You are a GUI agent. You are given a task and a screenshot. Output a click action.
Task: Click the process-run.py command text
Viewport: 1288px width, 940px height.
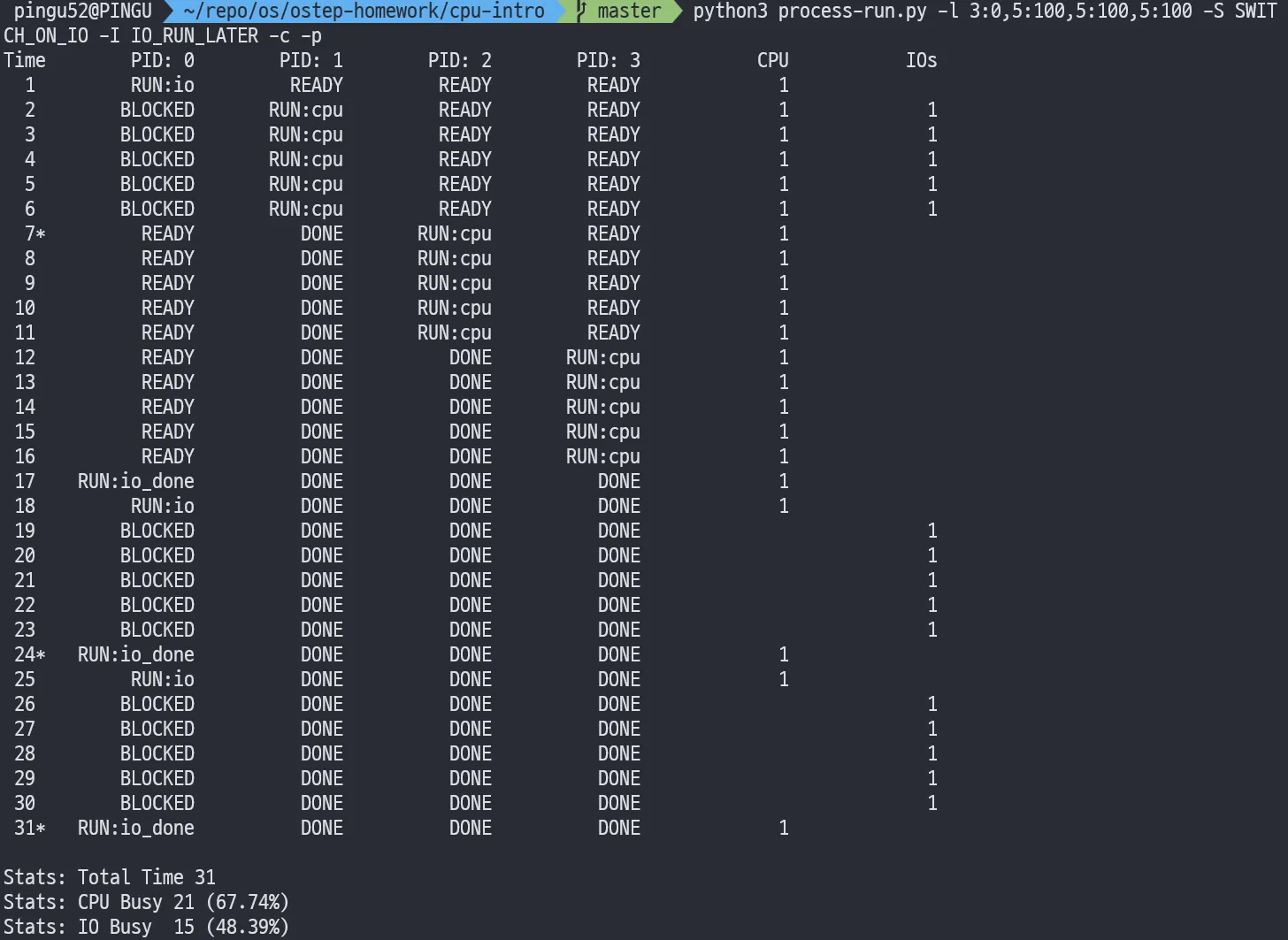[x=852, y=11]
